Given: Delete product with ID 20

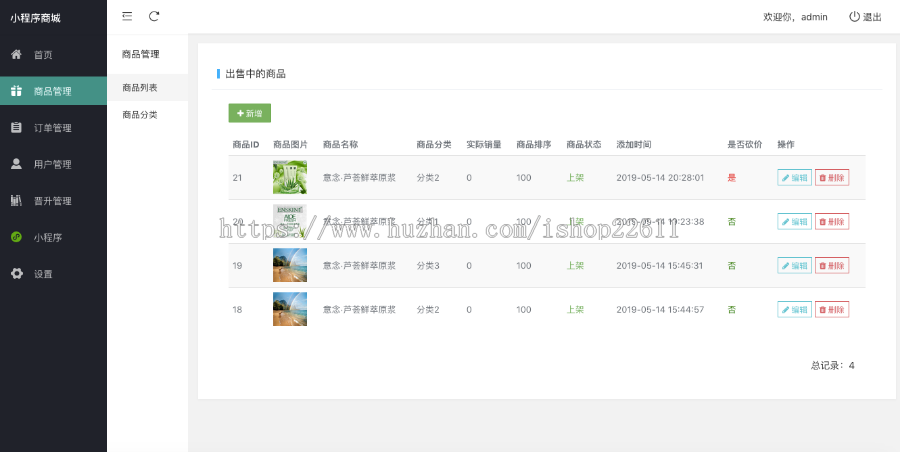Looking at the screenshot, I should tap(832, 222).
